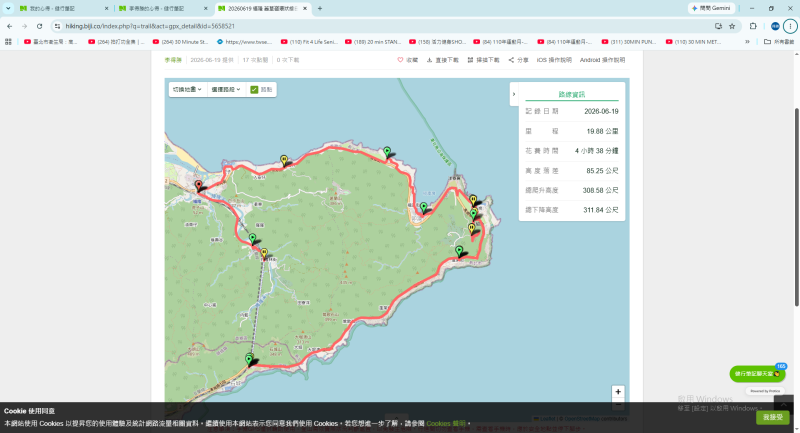Close the second browser tab
This screenshot has width=800, height=433.
click(x=206, y=9)
